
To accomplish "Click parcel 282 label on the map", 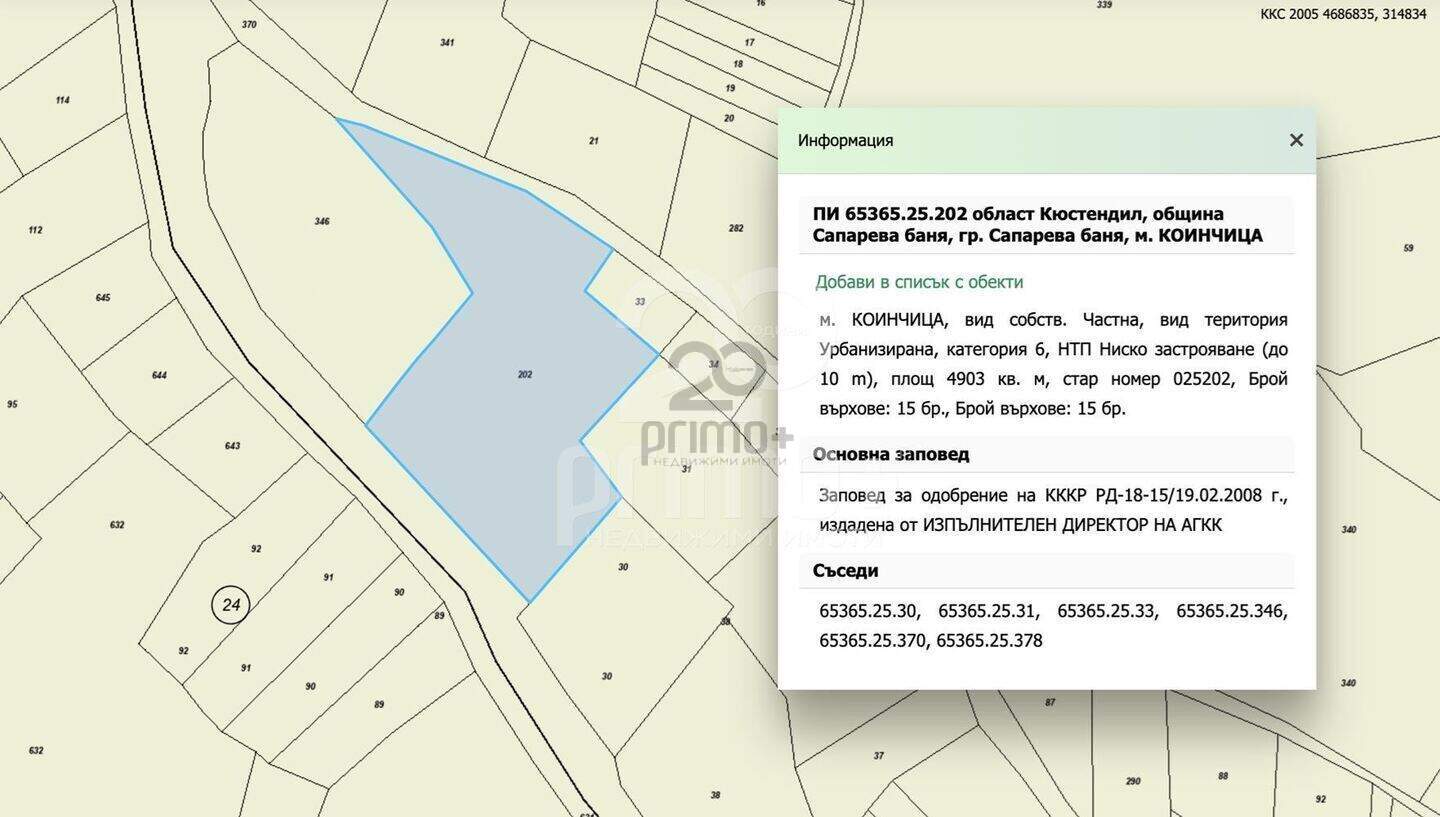I will [x=736, y=228].
